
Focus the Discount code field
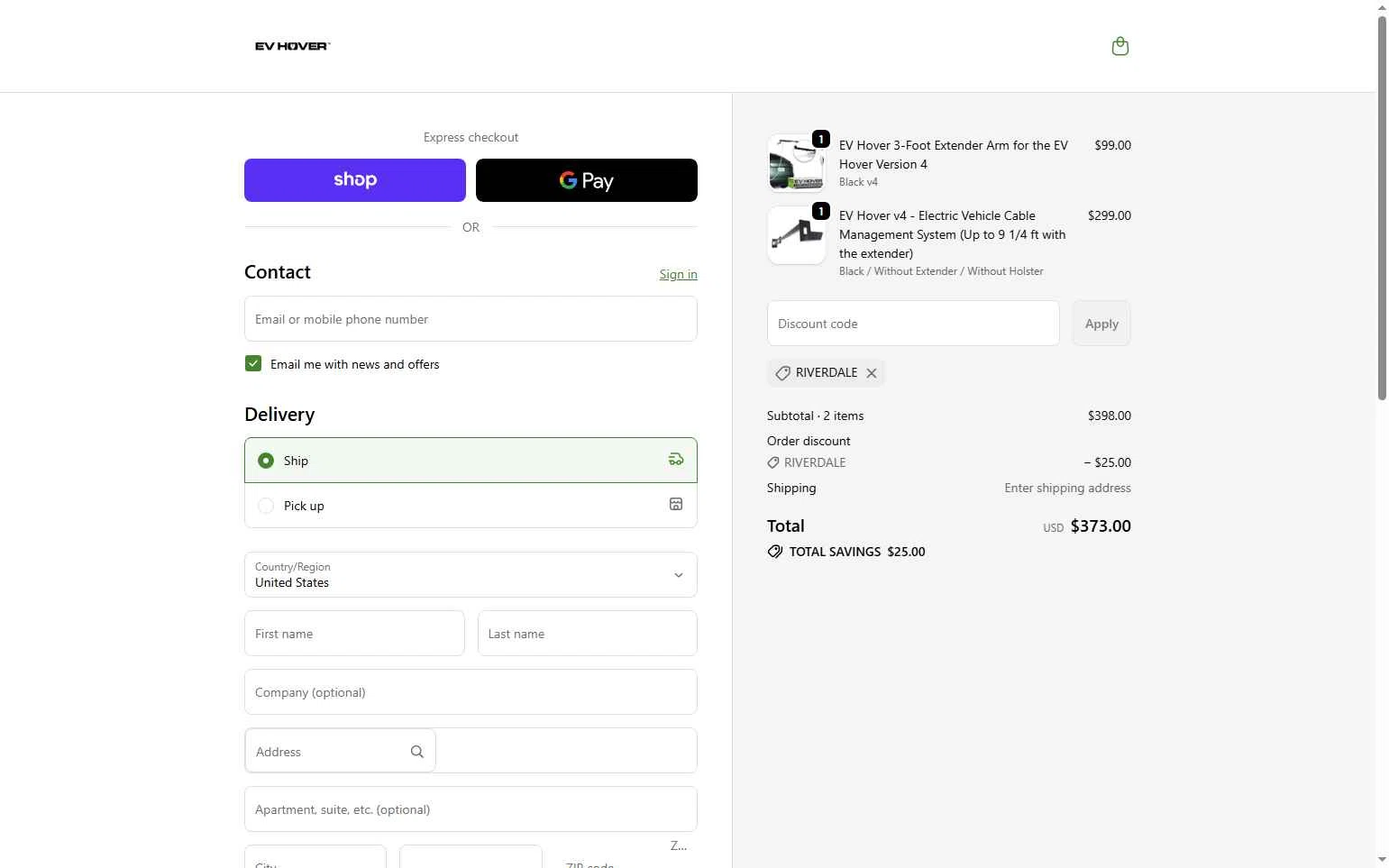[x=913, y=324]
